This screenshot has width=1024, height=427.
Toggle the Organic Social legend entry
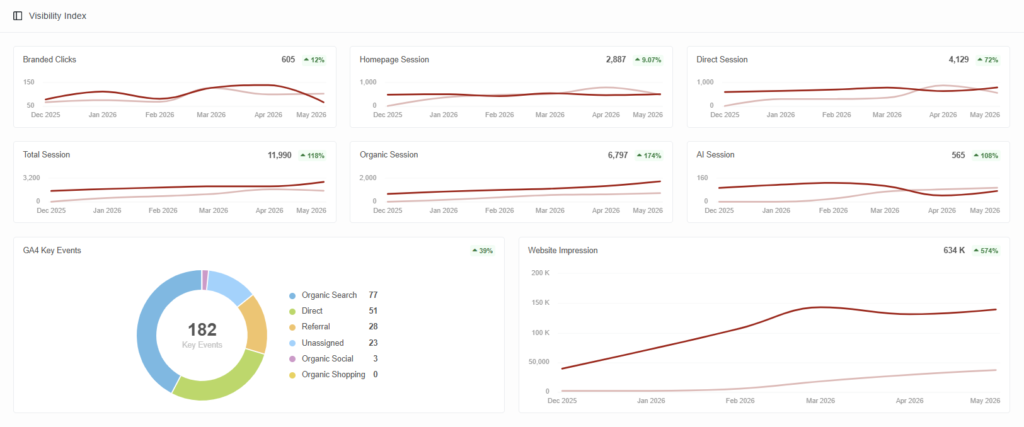[333, 358]
